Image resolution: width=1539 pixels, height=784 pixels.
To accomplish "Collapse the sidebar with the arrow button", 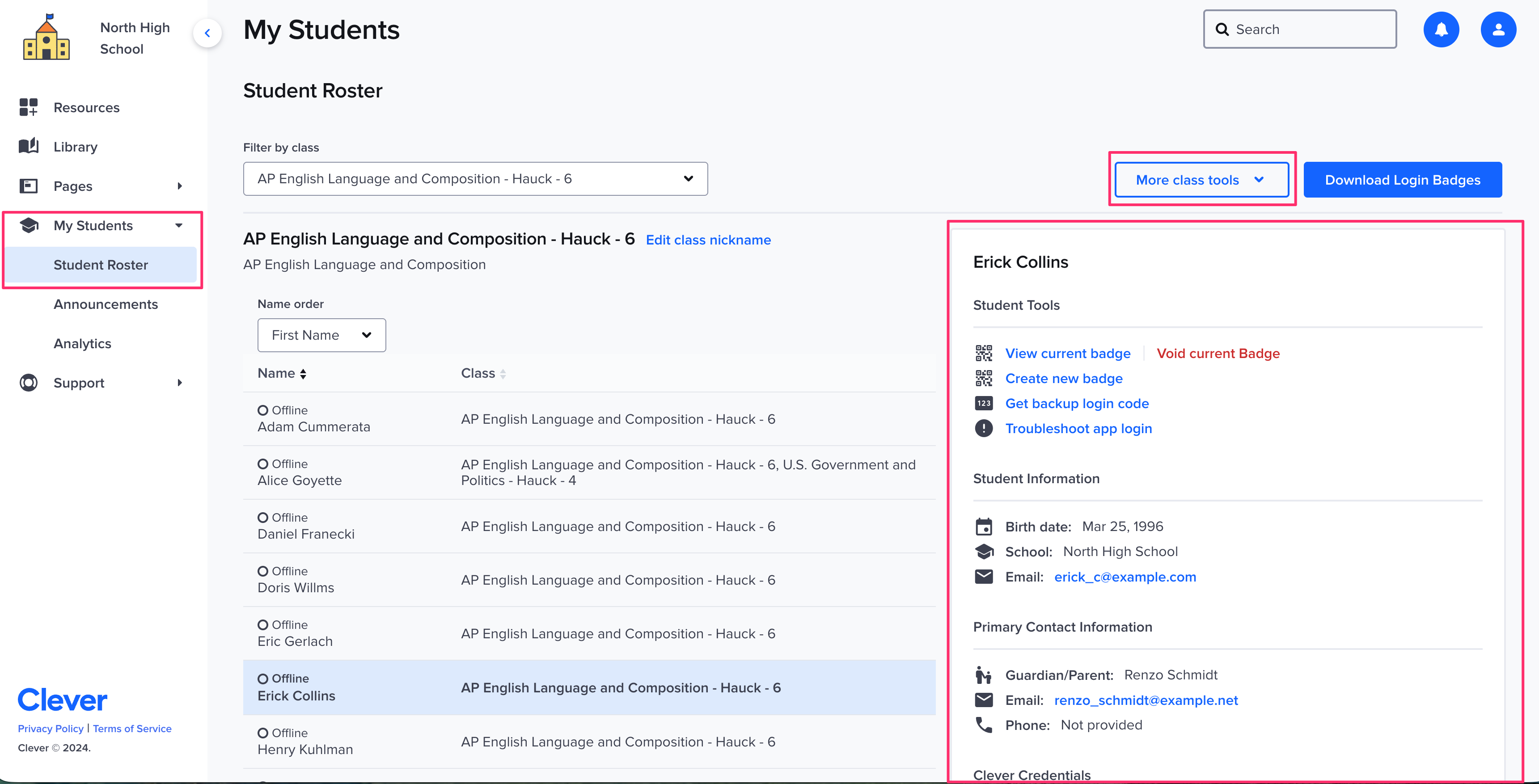I will coord(207,33).
